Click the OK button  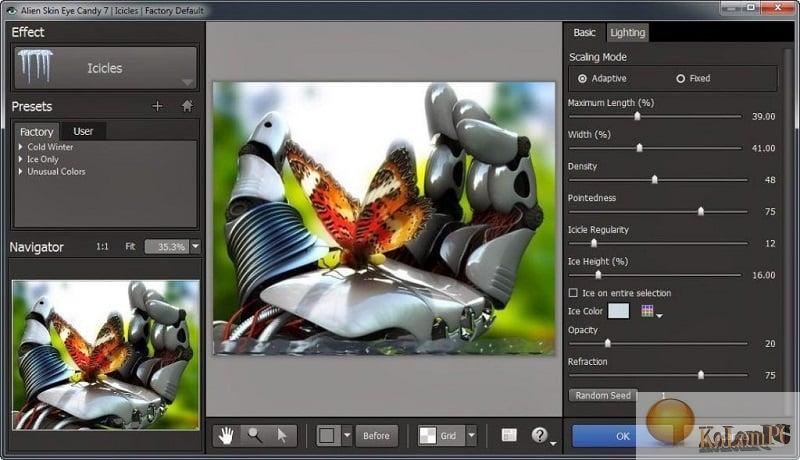tap(622, 437)
